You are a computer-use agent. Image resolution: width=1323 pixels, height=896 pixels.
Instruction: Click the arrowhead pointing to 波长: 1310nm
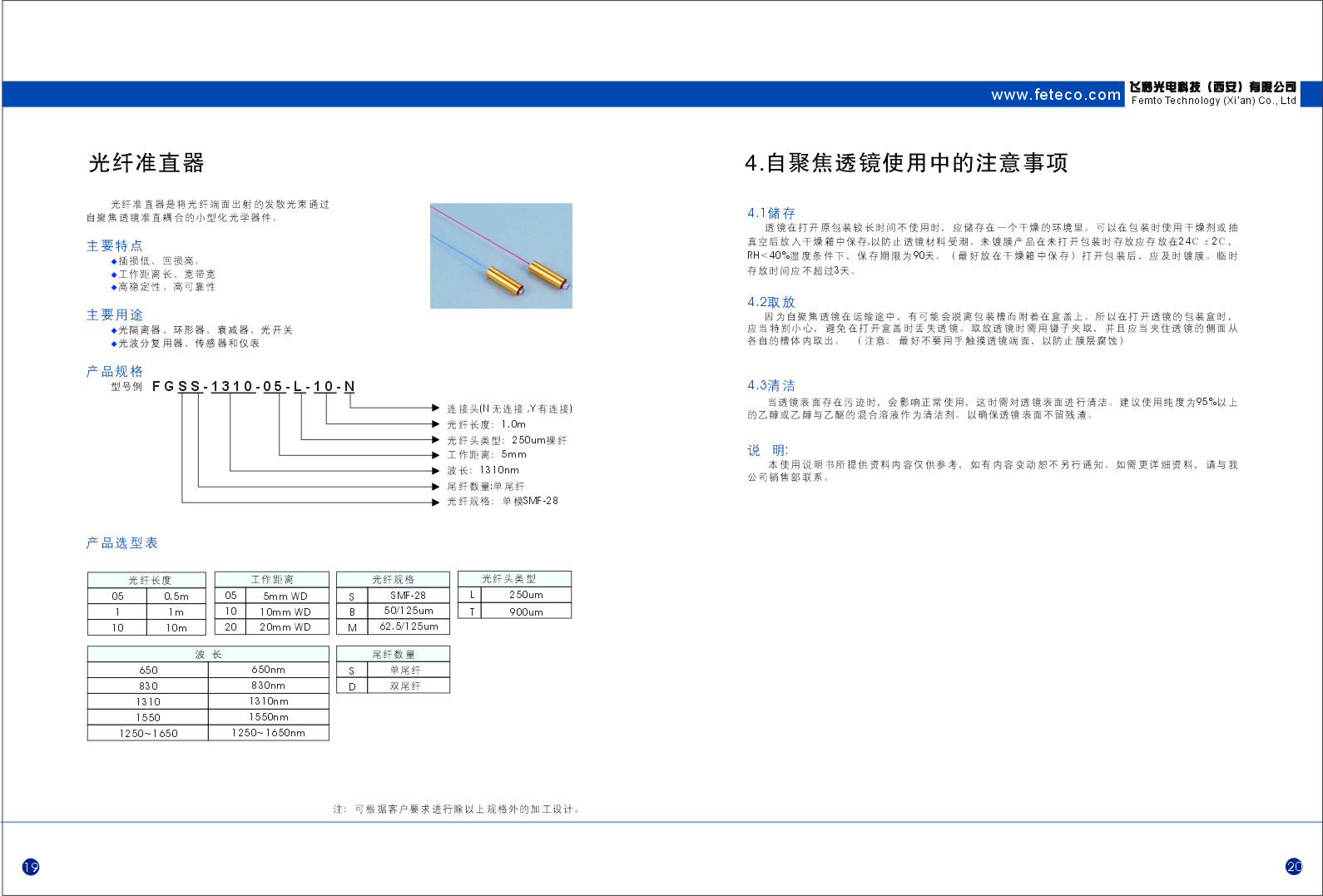(x=435, y=471)
